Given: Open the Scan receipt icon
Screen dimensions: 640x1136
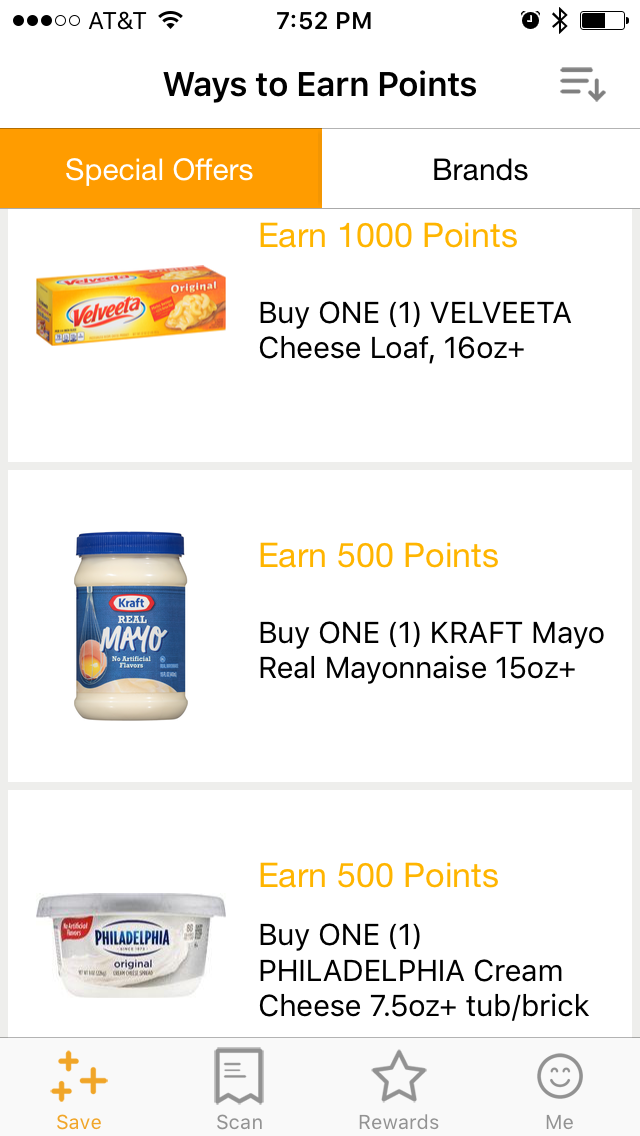Looking at the screenshot, I should pos(239,1077).
